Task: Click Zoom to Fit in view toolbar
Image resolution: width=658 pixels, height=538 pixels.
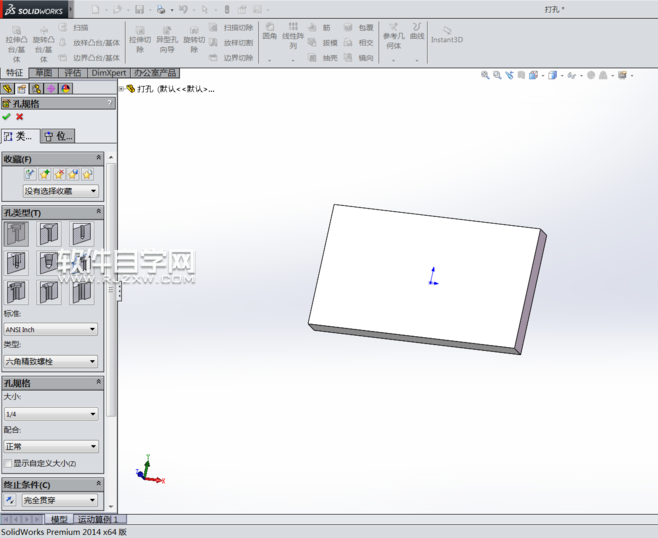Action: pos(485,75)
